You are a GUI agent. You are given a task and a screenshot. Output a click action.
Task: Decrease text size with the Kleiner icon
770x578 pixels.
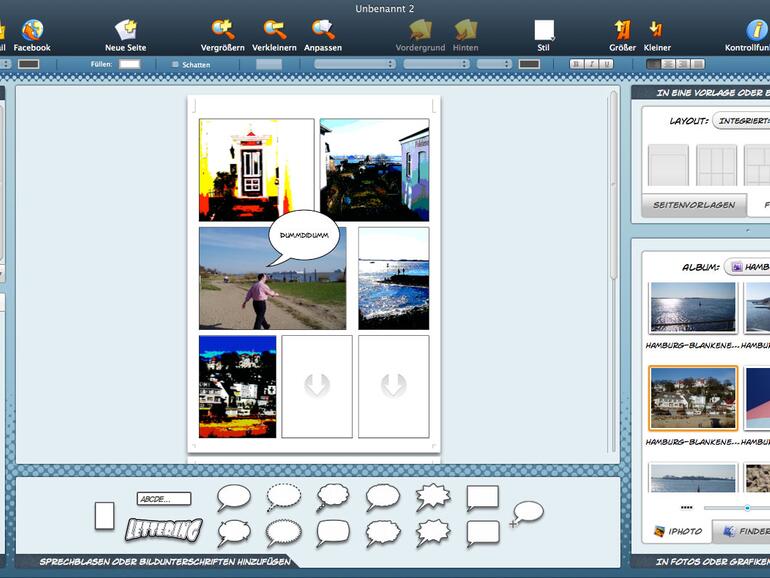point(656,30)
